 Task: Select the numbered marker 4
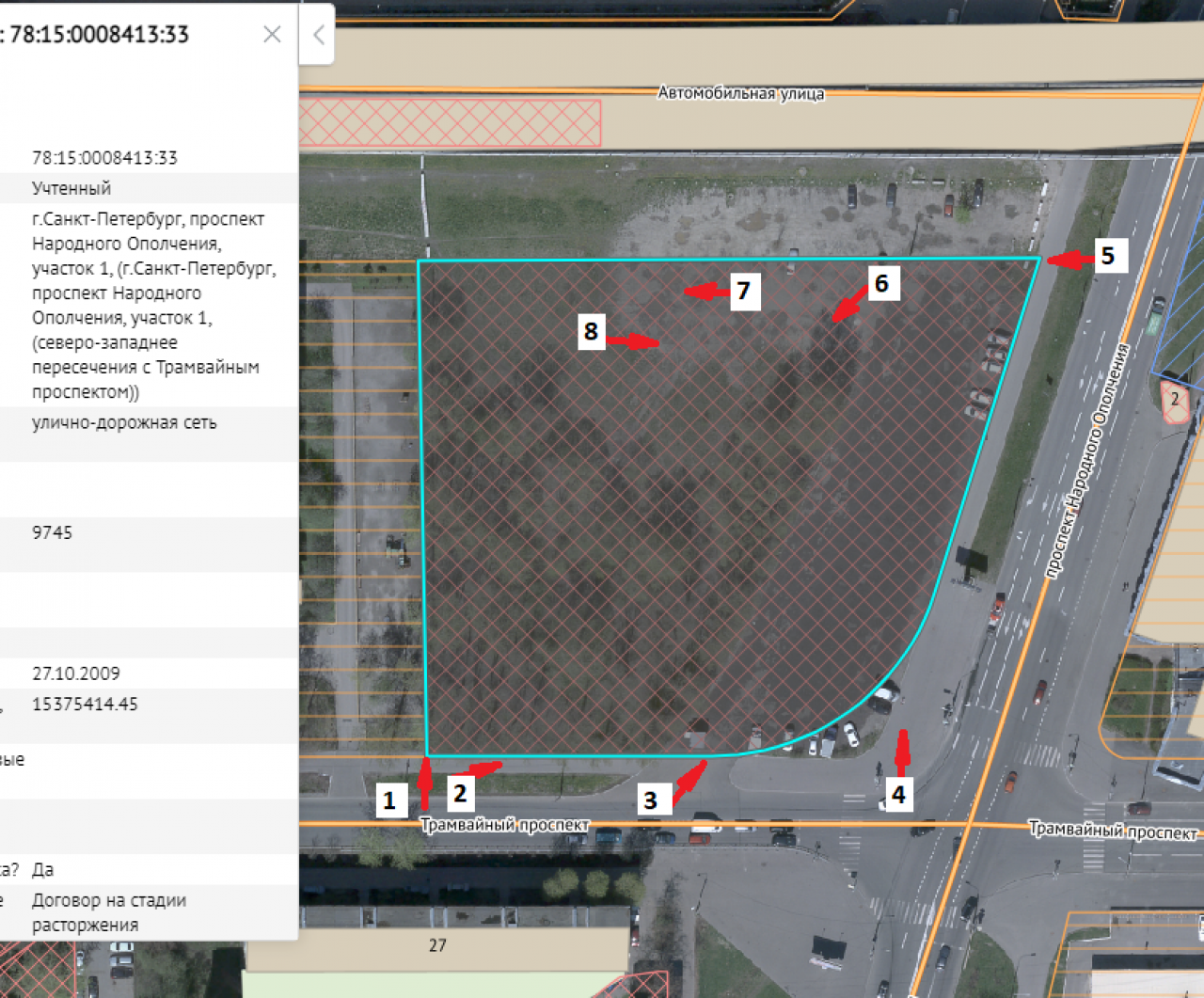[898, 795]
